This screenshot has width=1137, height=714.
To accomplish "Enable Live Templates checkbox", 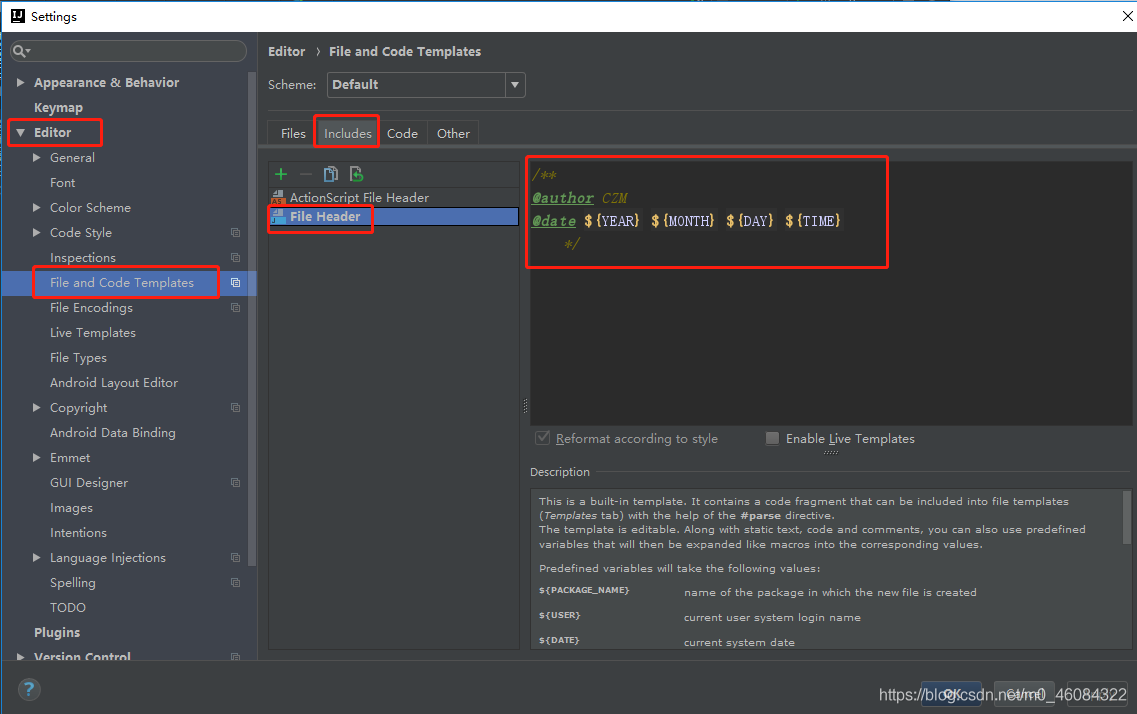I will tap(773, 438).
